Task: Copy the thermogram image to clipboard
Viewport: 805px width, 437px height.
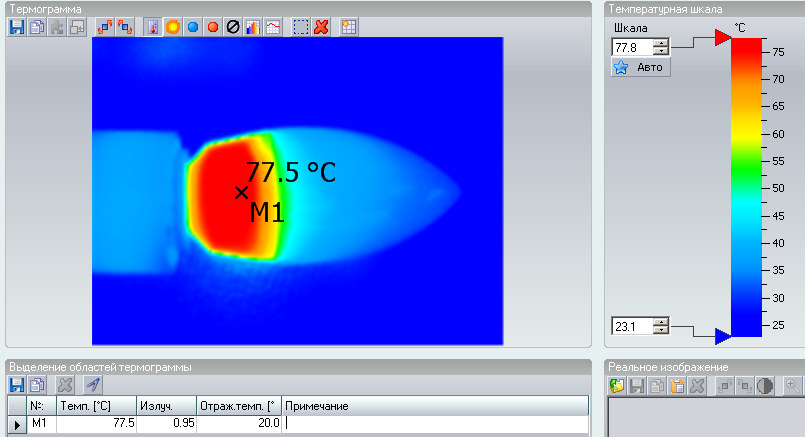Action: [36, 27]
